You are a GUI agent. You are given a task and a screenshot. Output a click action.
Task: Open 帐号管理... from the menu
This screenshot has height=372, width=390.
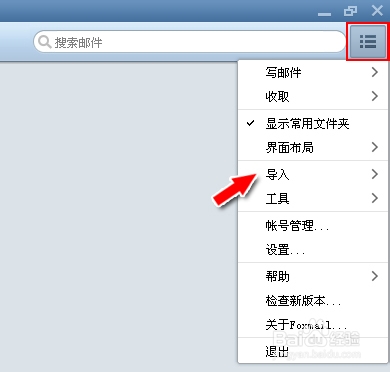313,226
